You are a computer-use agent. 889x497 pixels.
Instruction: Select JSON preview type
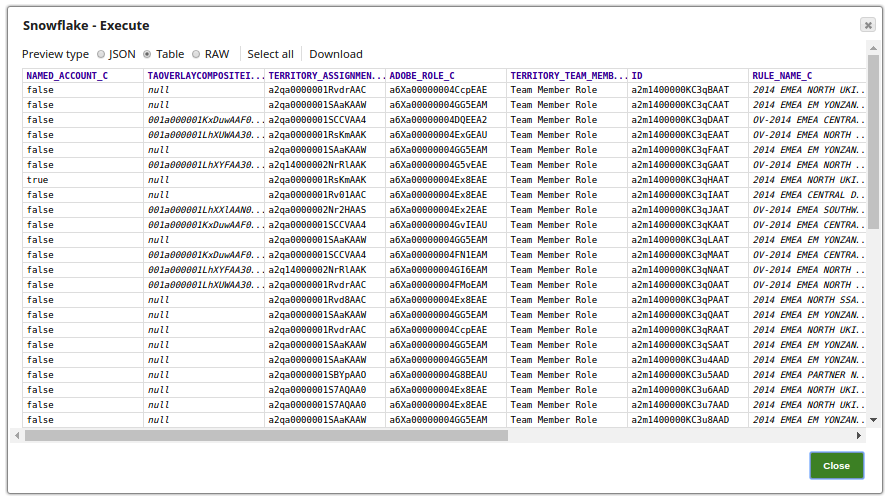point(101,54)
